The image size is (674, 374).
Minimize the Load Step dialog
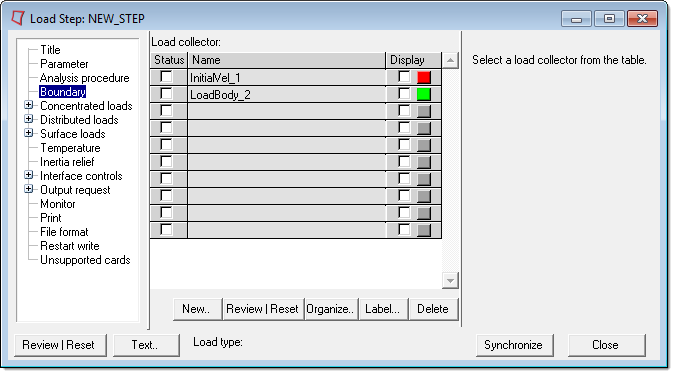tap(576, 19)
